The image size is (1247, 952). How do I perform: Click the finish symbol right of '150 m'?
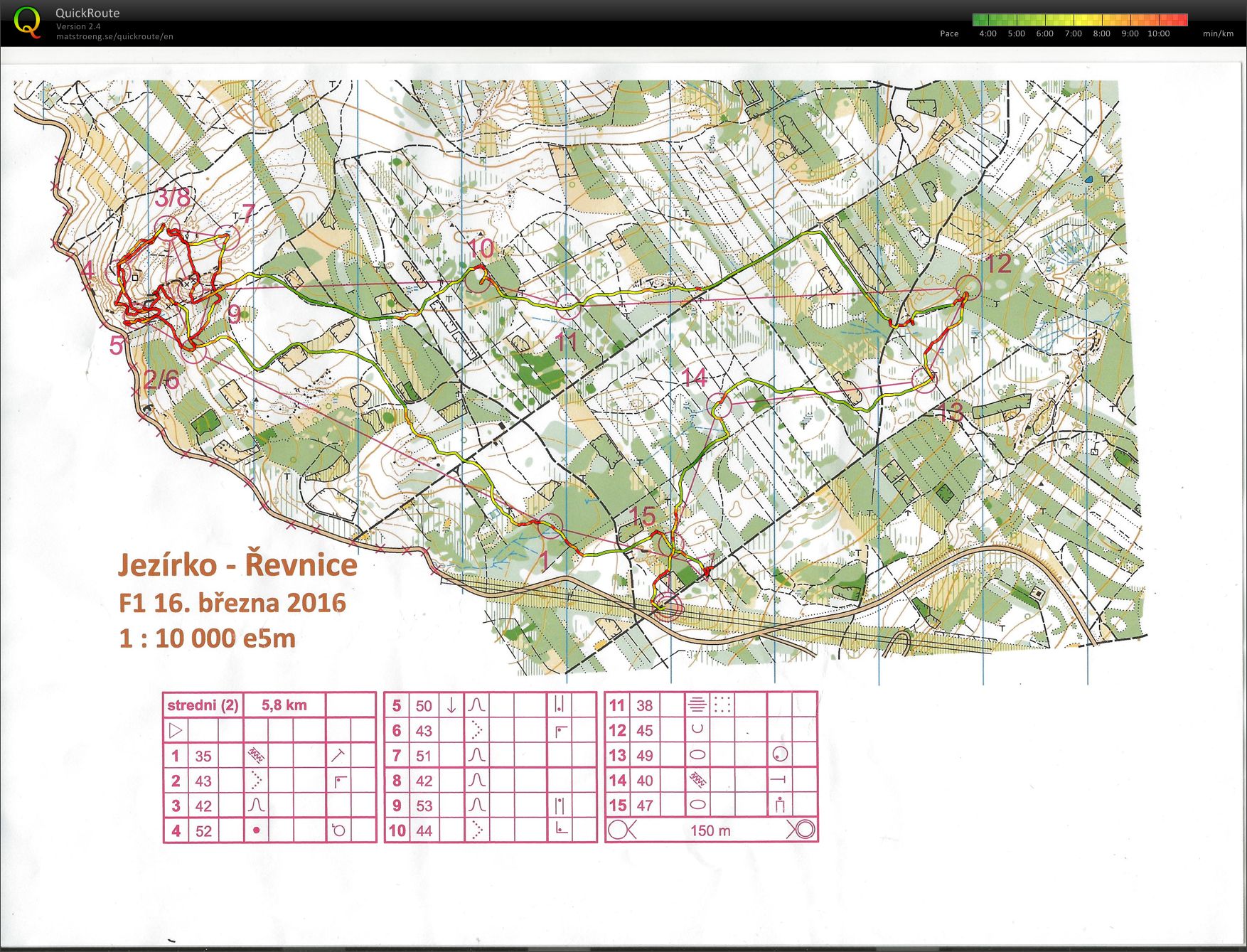[x=801, y=830]
